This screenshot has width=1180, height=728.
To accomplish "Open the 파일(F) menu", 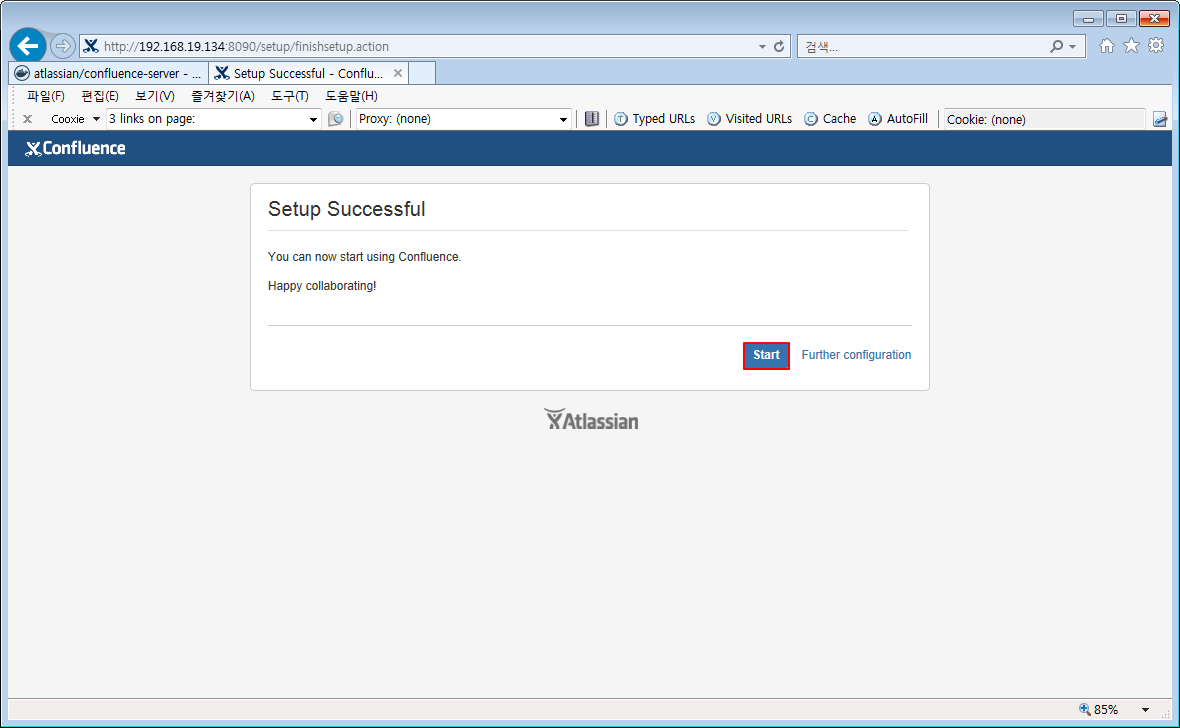I will point(45,96).
